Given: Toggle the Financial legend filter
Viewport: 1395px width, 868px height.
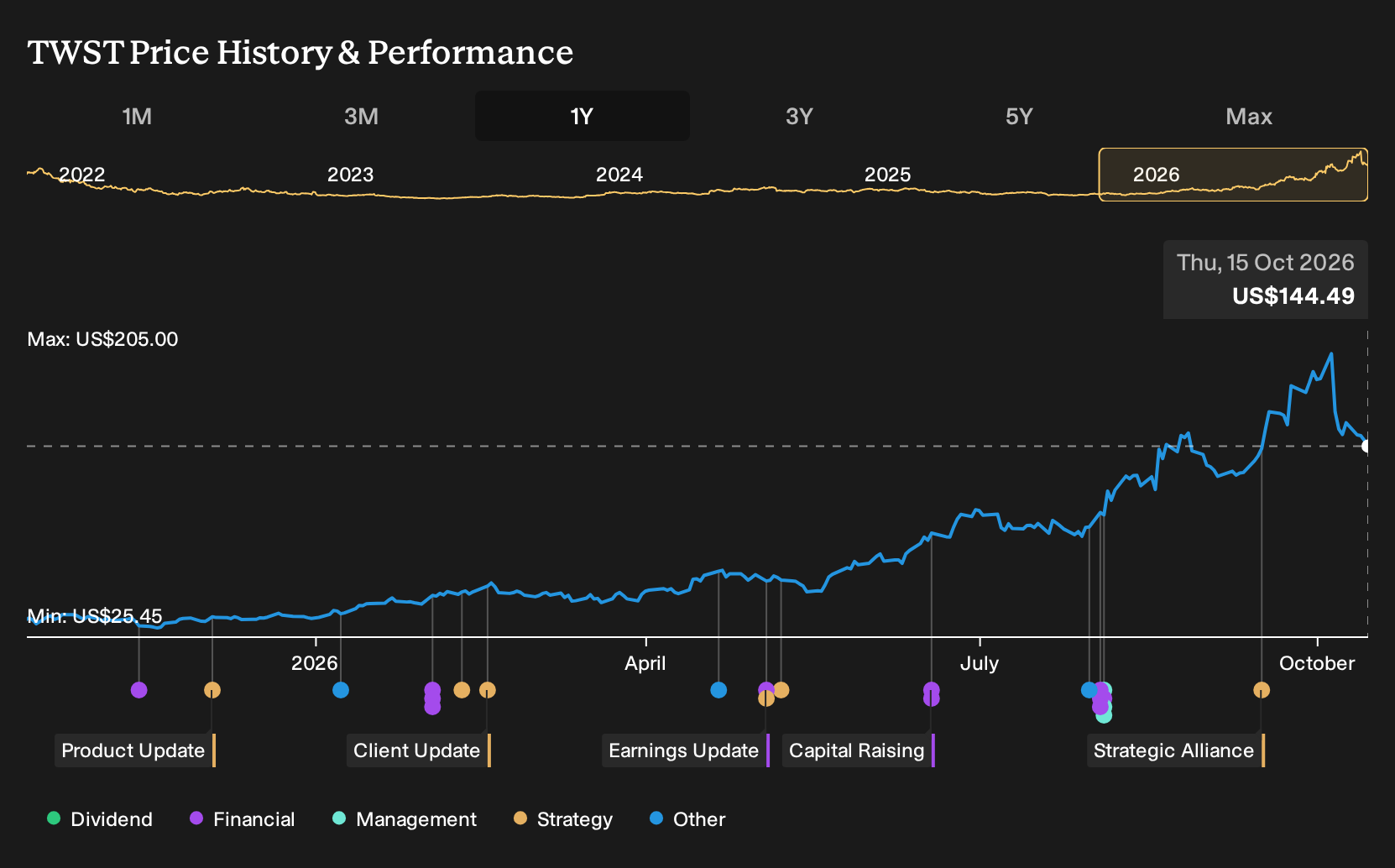Looking at the screenshot, I should (243, 819).
